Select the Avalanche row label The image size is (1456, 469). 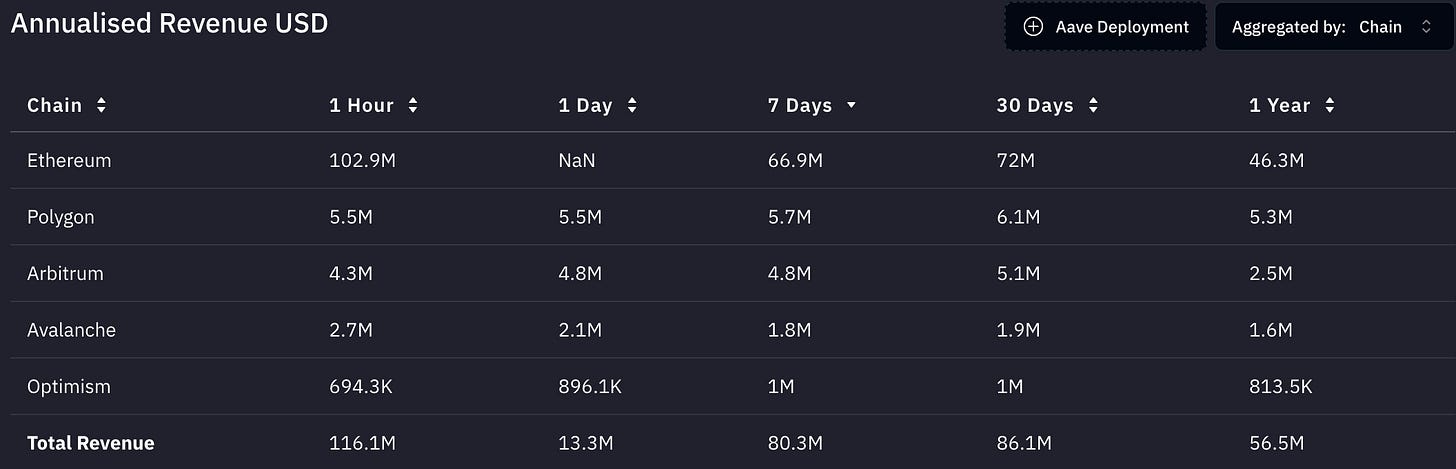pos(71,329)
